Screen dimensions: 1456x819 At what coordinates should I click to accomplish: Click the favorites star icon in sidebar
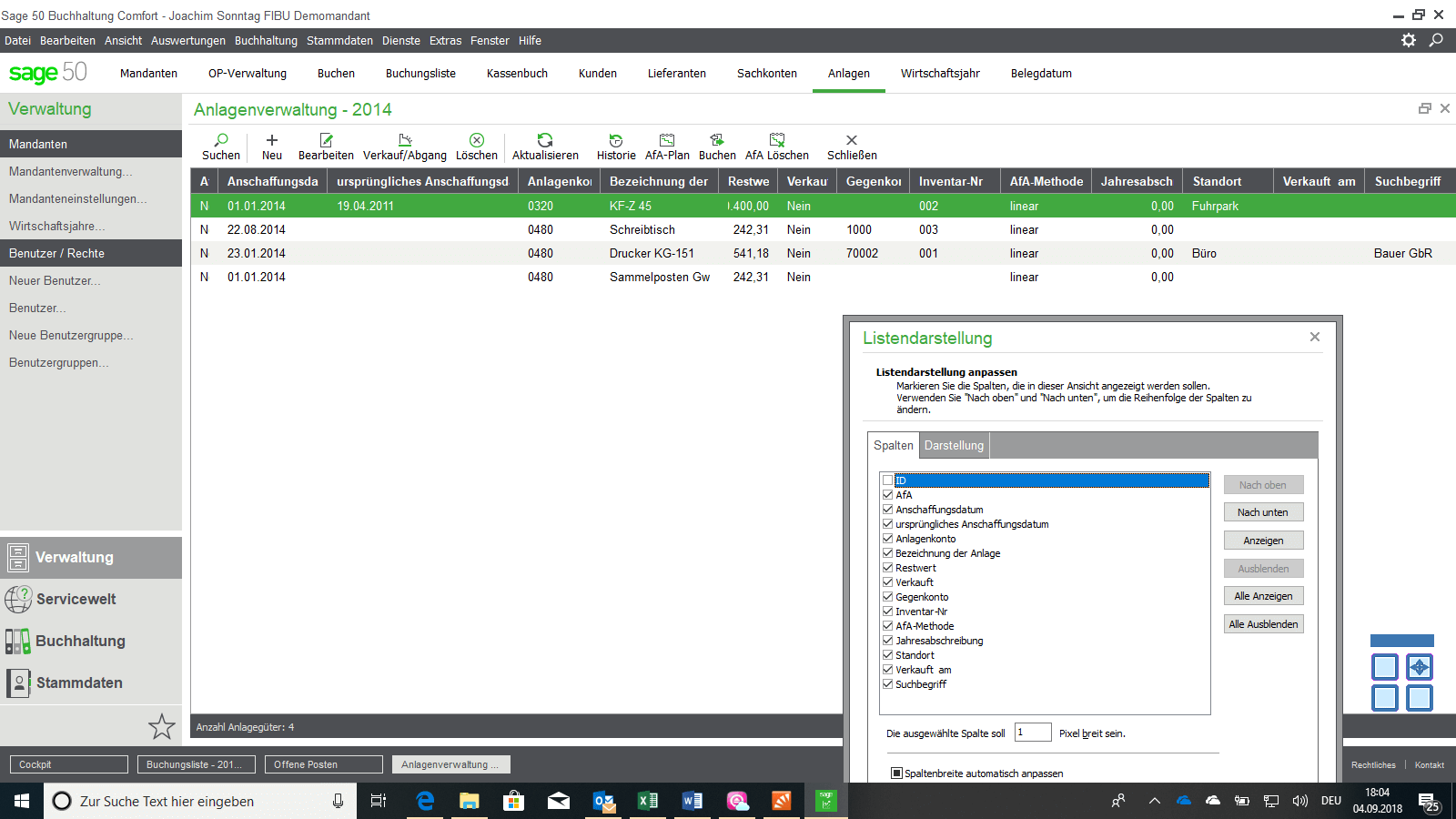161,726
